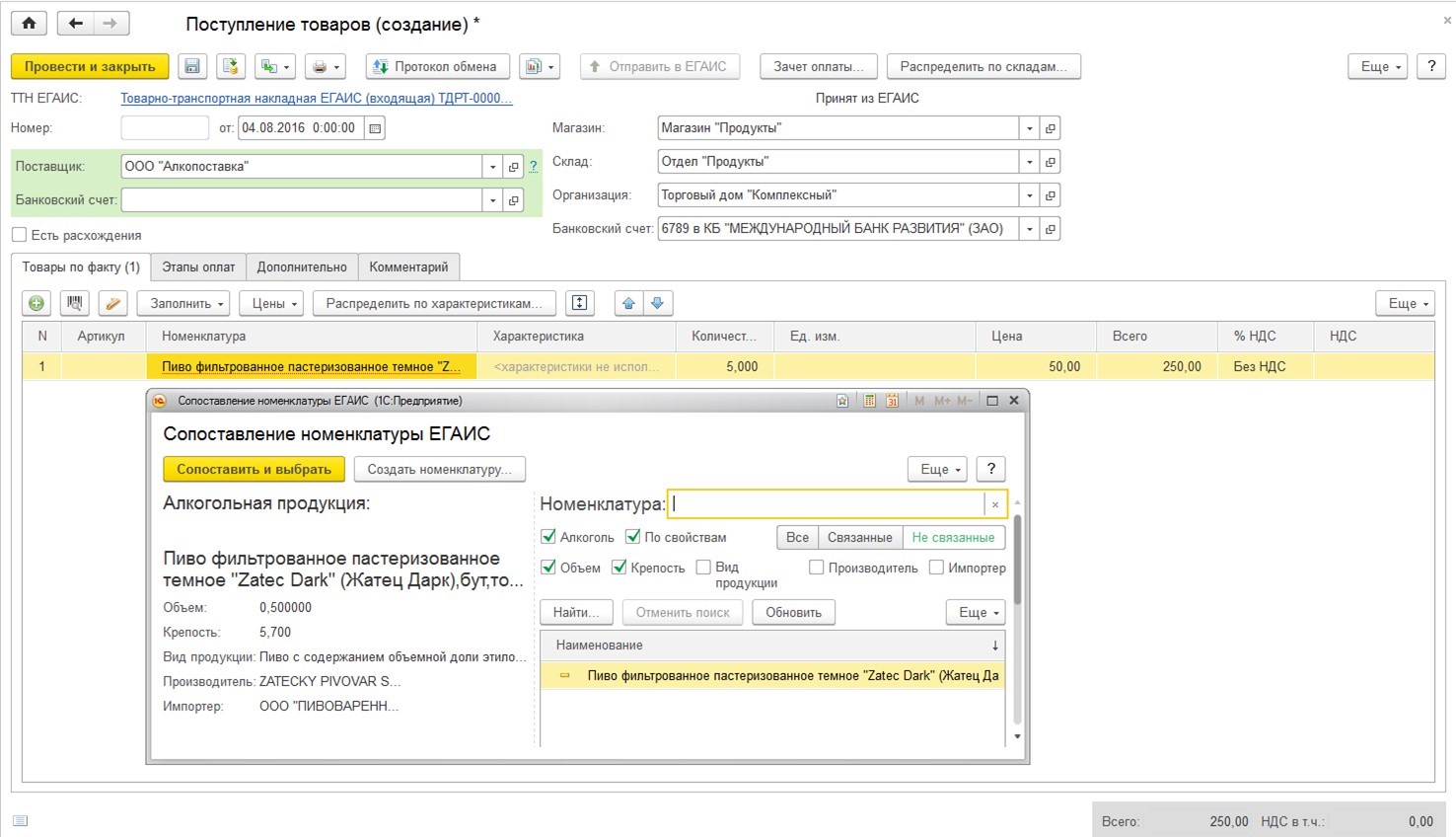Select the Пиво Zatec Dark row in the Наименование list
1456x837 pixels.
(x=772, y=676)
